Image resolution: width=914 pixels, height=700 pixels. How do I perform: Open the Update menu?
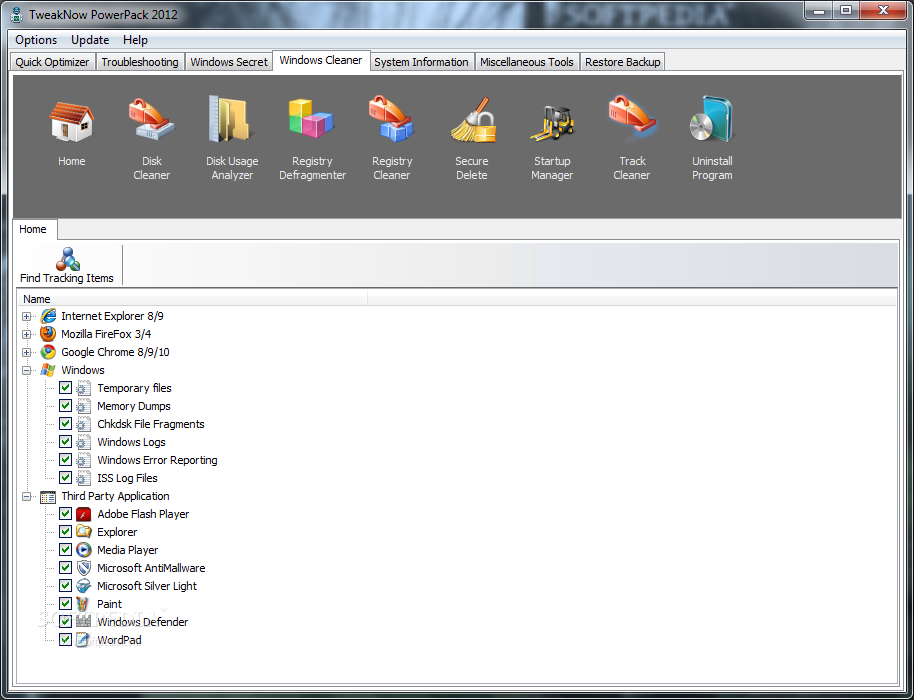point(90,40)
